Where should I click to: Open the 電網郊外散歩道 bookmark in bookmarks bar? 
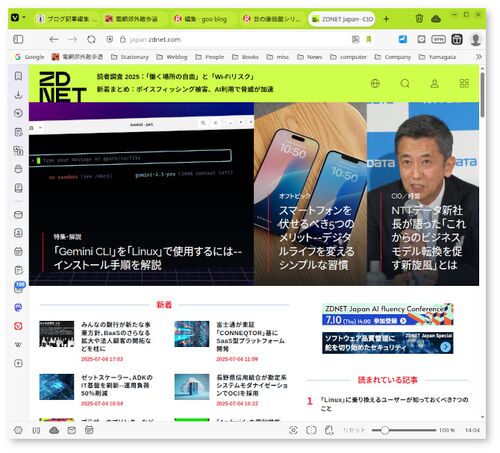tap(77, 57)
